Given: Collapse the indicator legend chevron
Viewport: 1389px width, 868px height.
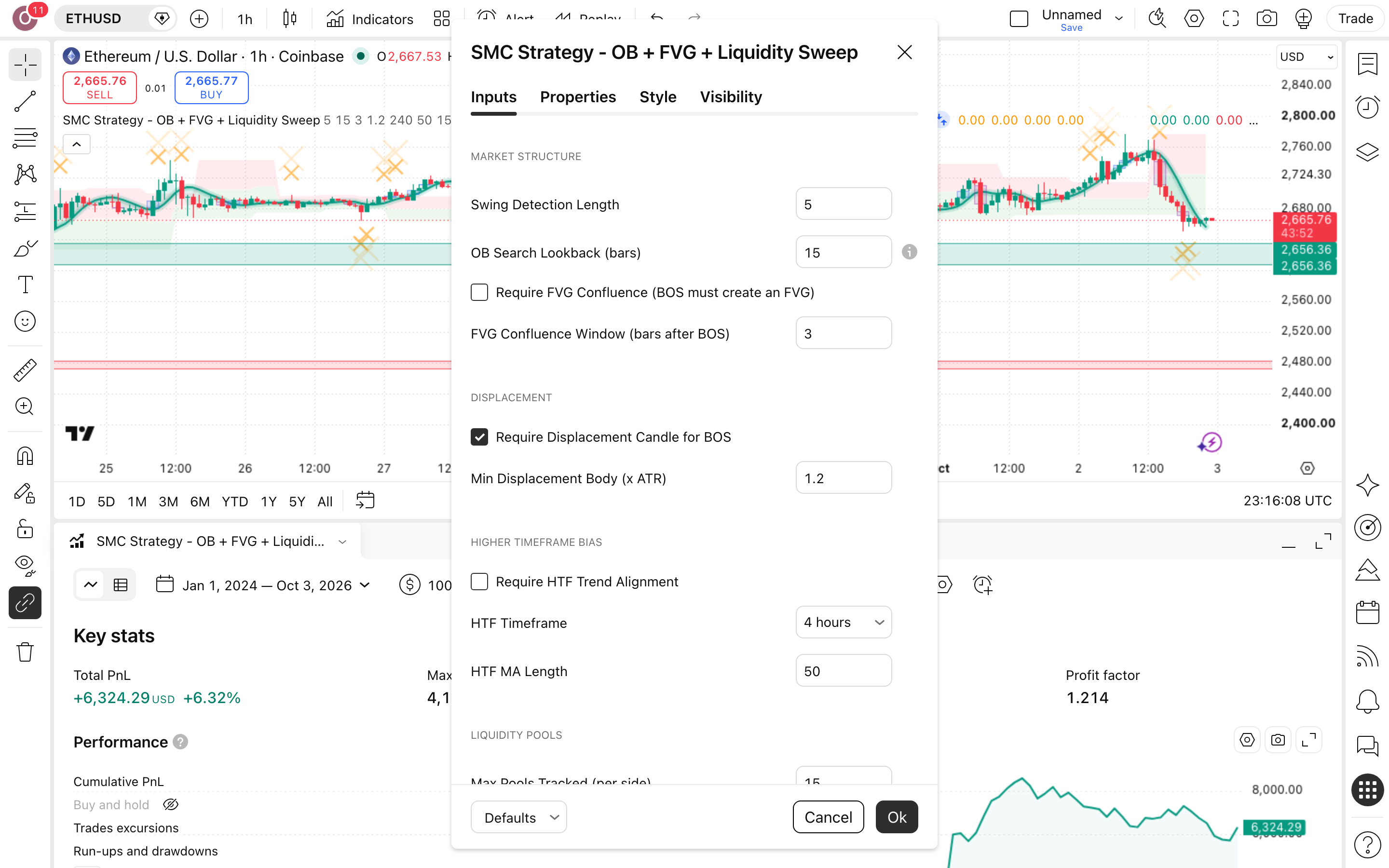Looking at the screenshot, I should pos(76,144).
